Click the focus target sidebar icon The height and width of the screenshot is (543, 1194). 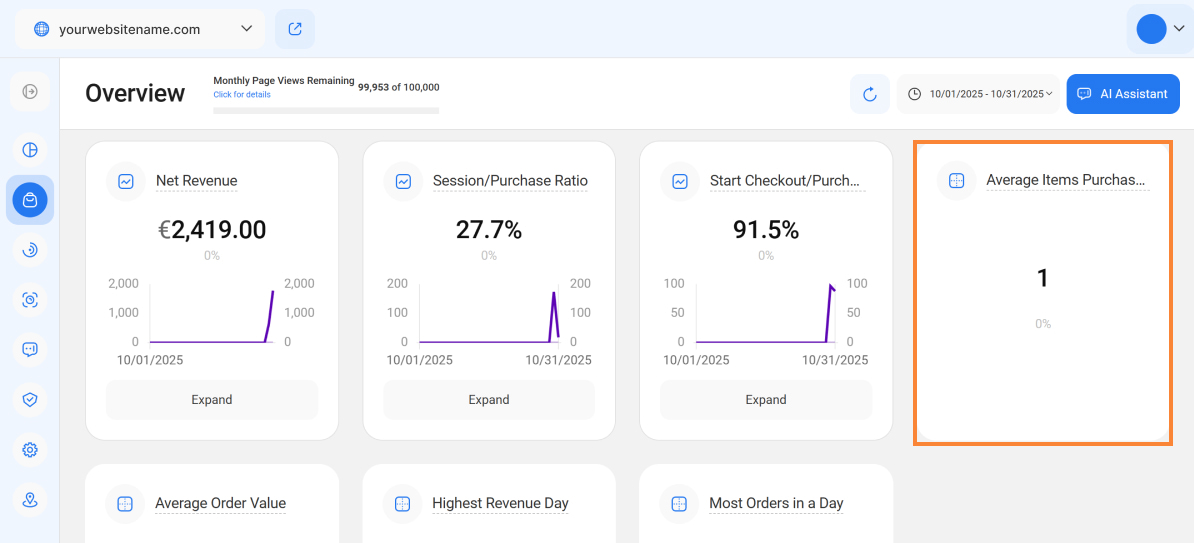pyautogui.click(x=30, y=299)
